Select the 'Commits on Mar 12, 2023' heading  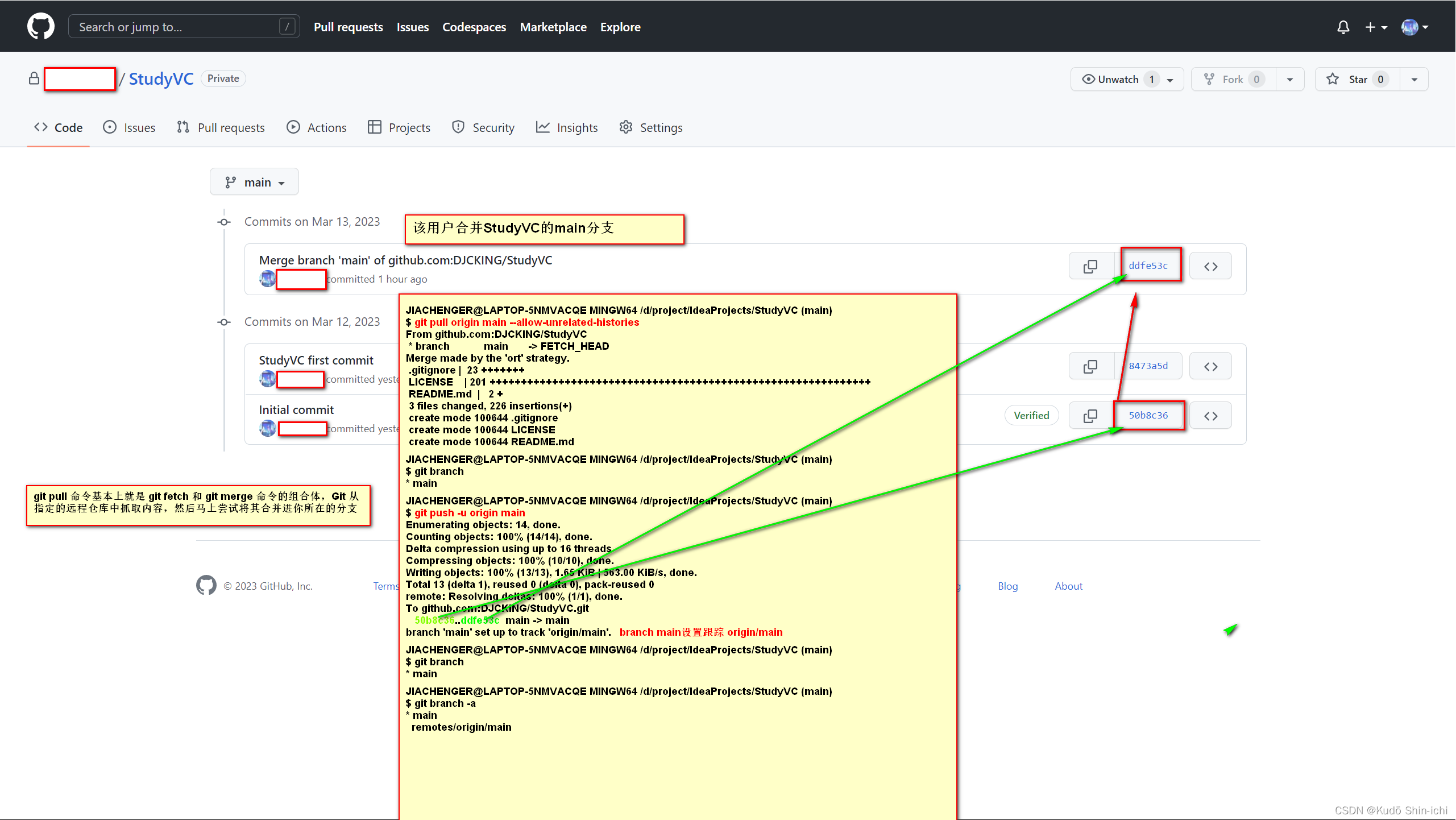[x=312, y=321]
